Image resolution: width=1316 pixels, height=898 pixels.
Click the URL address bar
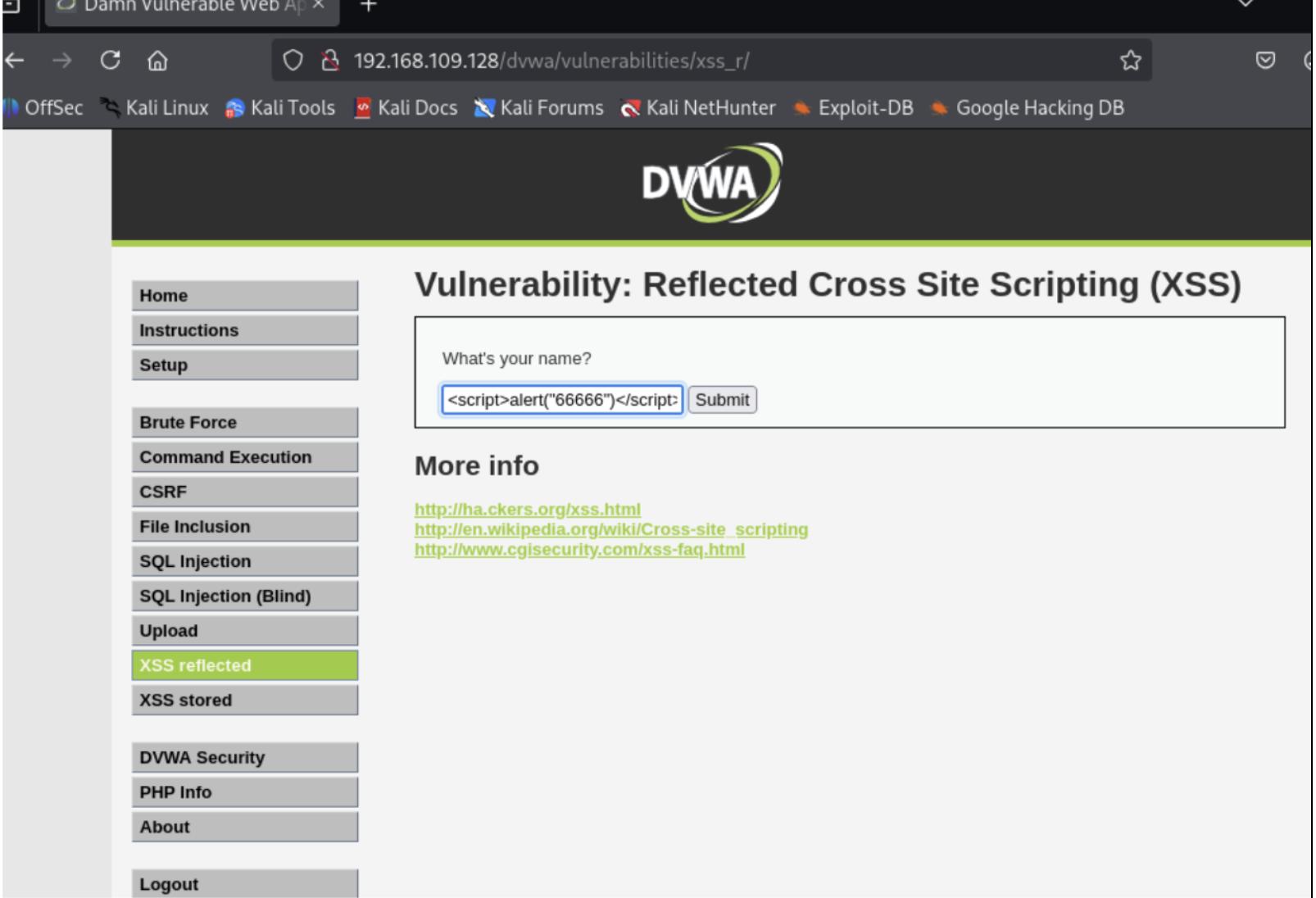pyautogui.click(x=711, y=61)
